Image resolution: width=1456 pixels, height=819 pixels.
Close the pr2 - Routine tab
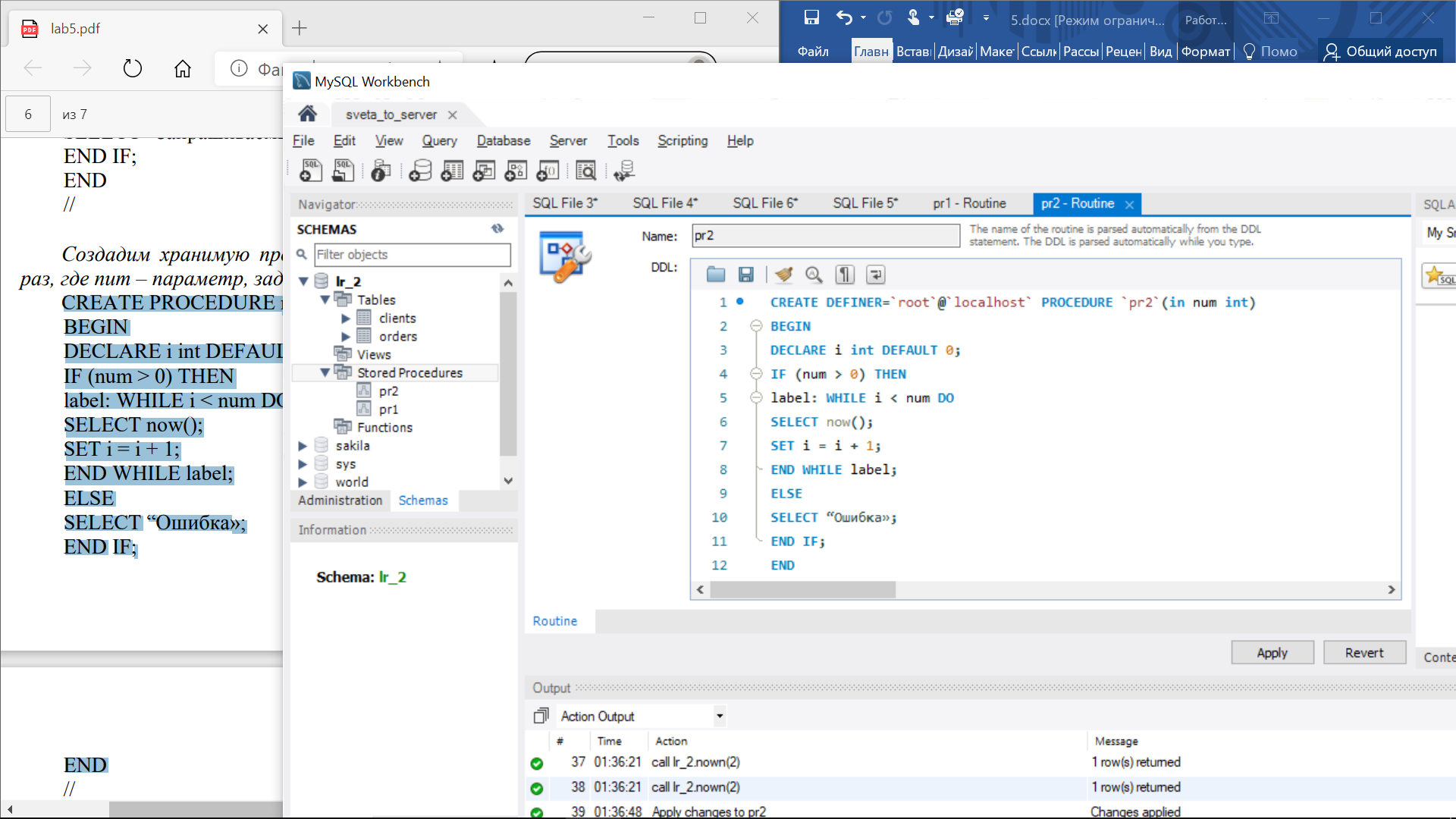[x=1129, y=205]
